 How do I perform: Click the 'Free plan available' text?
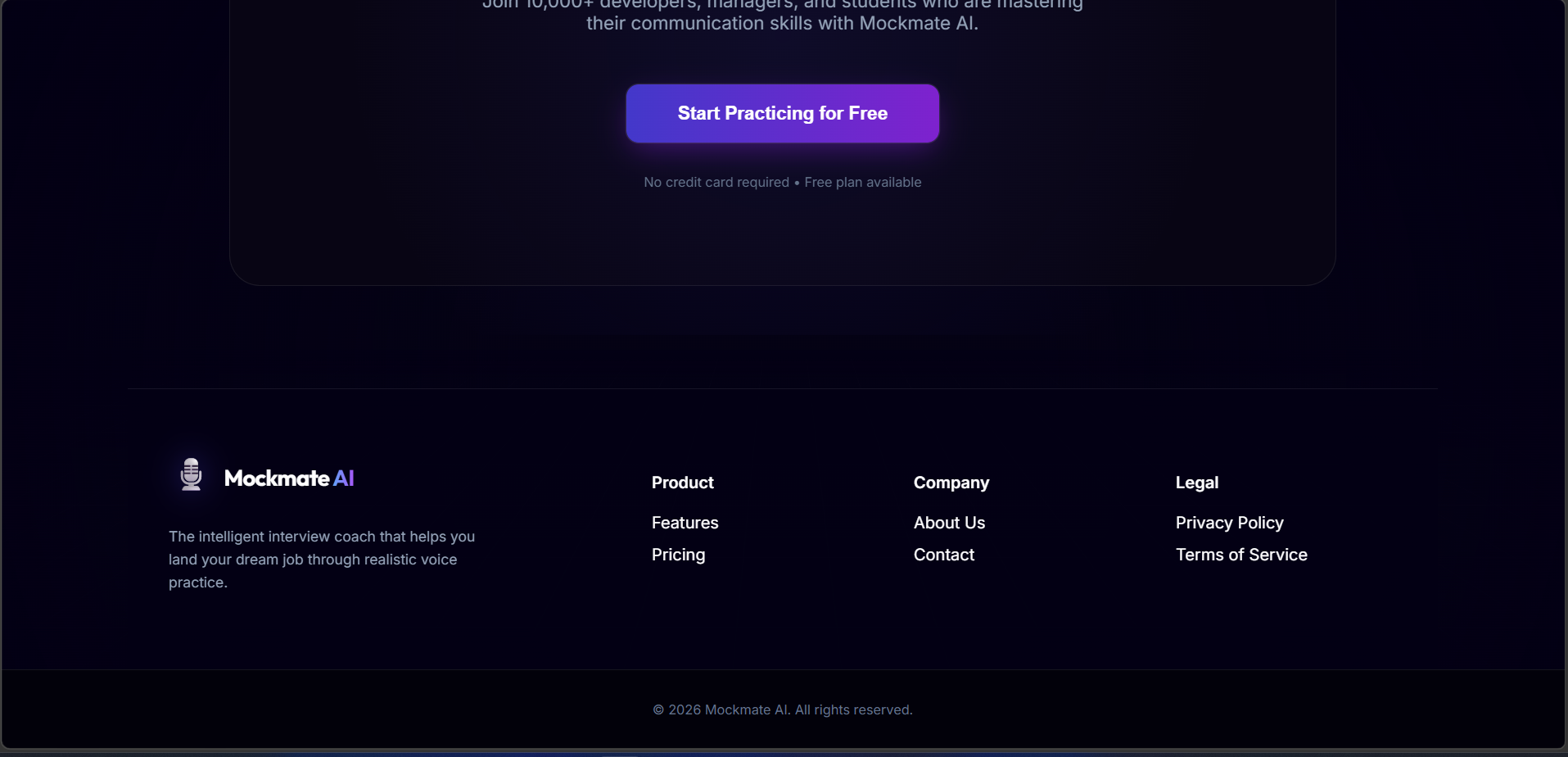(x=862, y=182)
